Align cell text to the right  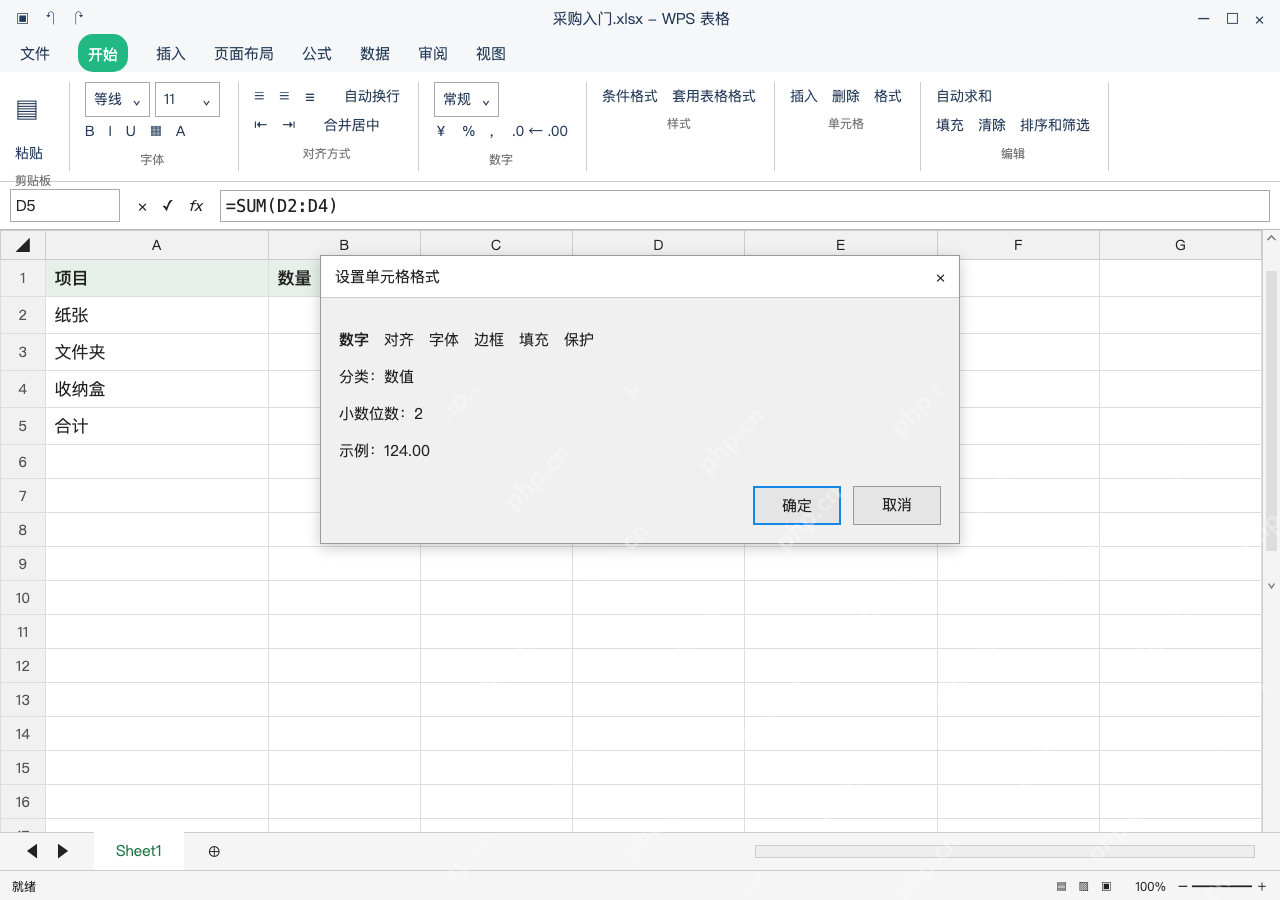point(310,96)
